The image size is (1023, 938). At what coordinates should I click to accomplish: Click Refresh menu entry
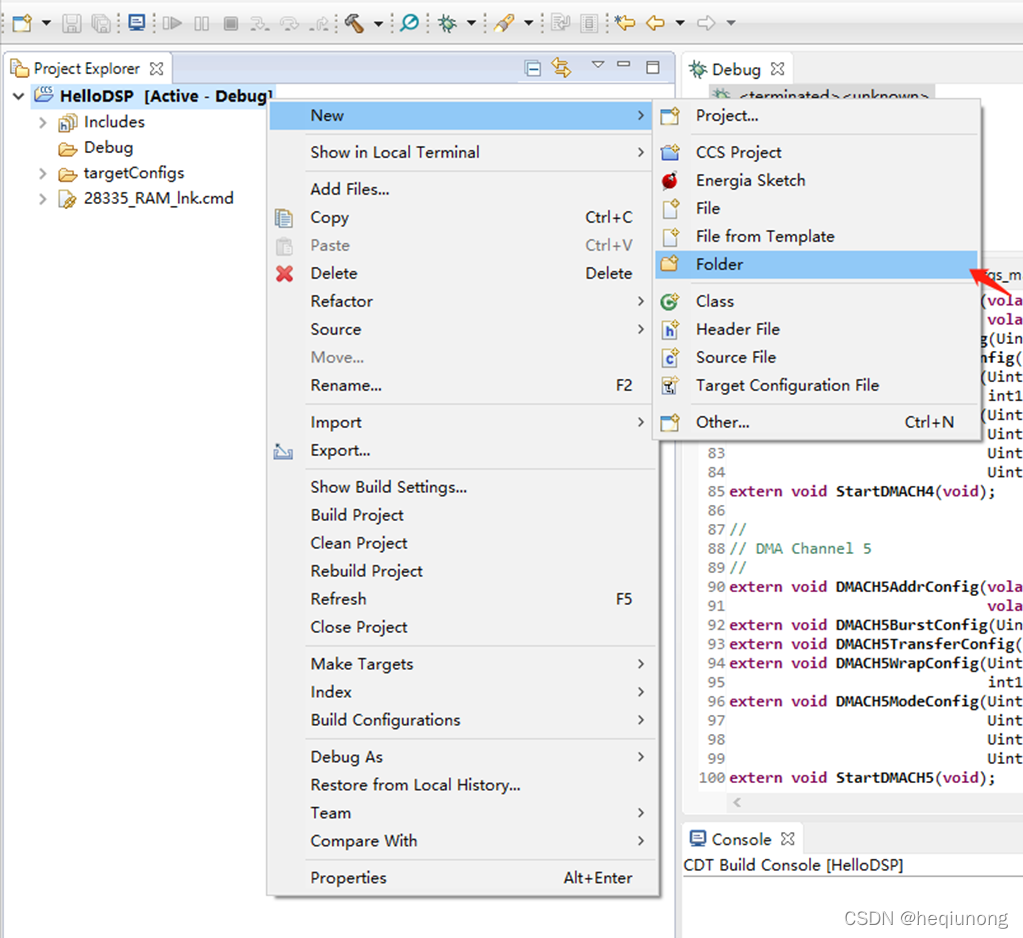(x=461, y=599)
